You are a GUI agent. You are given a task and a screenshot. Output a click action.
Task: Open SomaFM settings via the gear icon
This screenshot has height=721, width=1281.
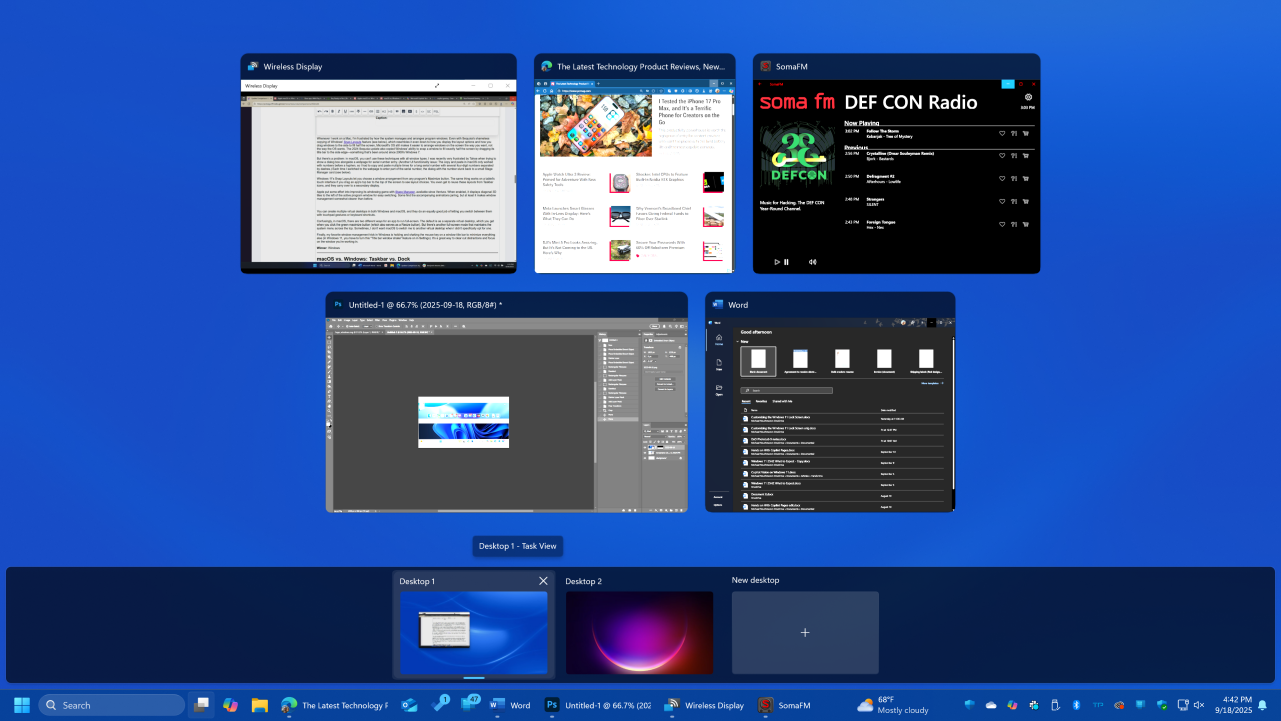pos(1027,96)
